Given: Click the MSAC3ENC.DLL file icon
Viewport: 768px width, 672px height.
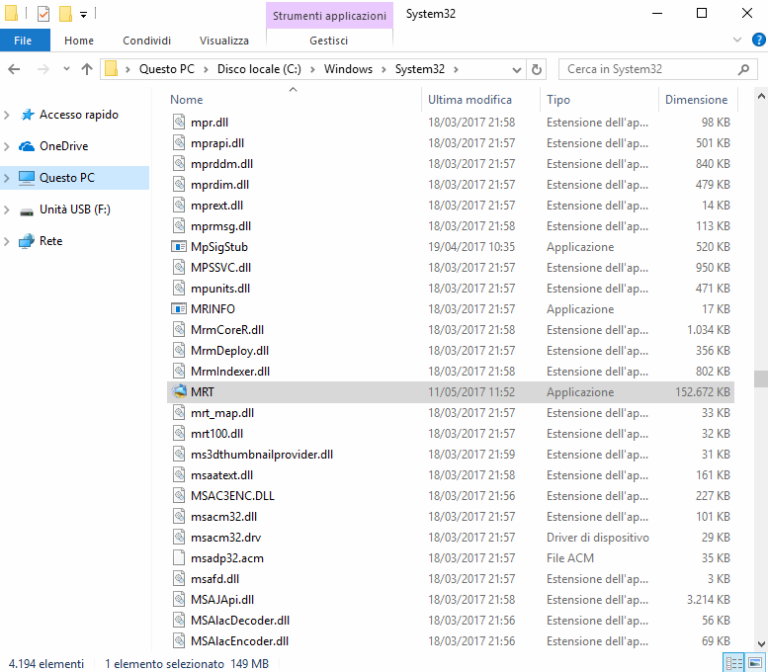Looking at the screenshot, I should (x=179, y=495).
